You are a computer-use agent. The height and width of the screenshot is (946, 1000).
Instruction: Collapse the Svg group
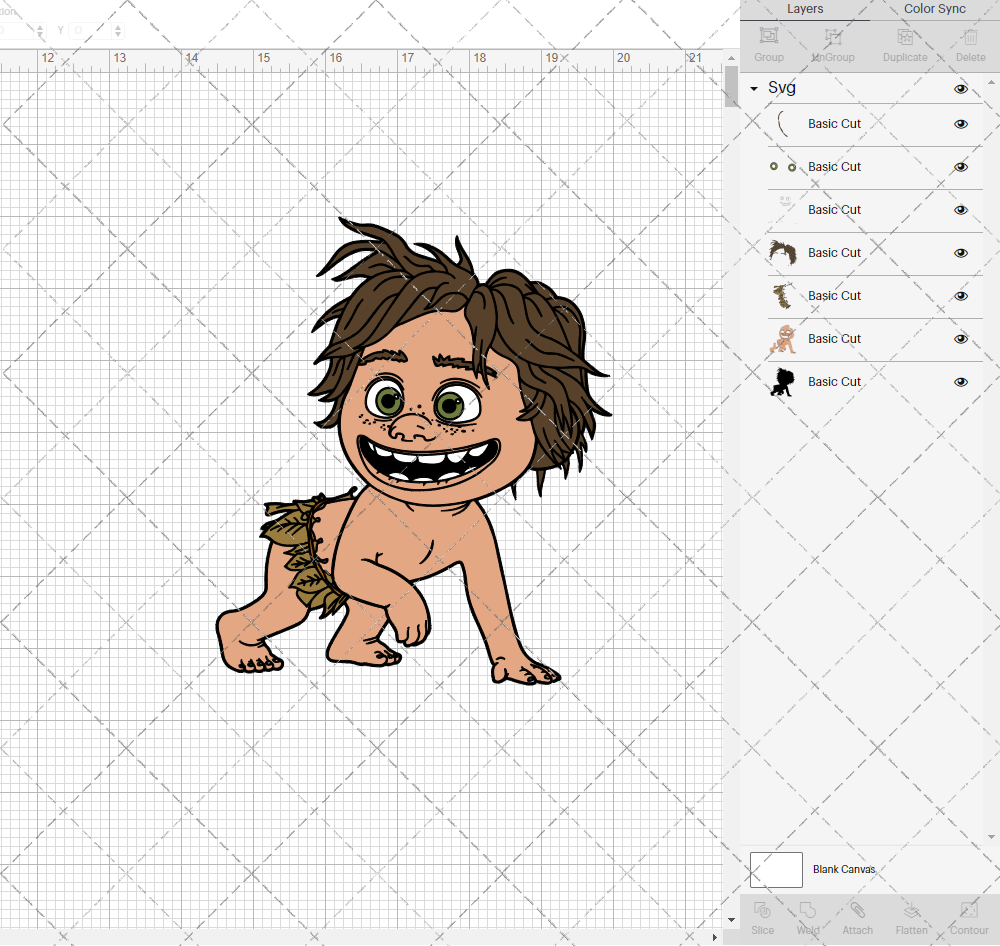(x=754, y=89)
